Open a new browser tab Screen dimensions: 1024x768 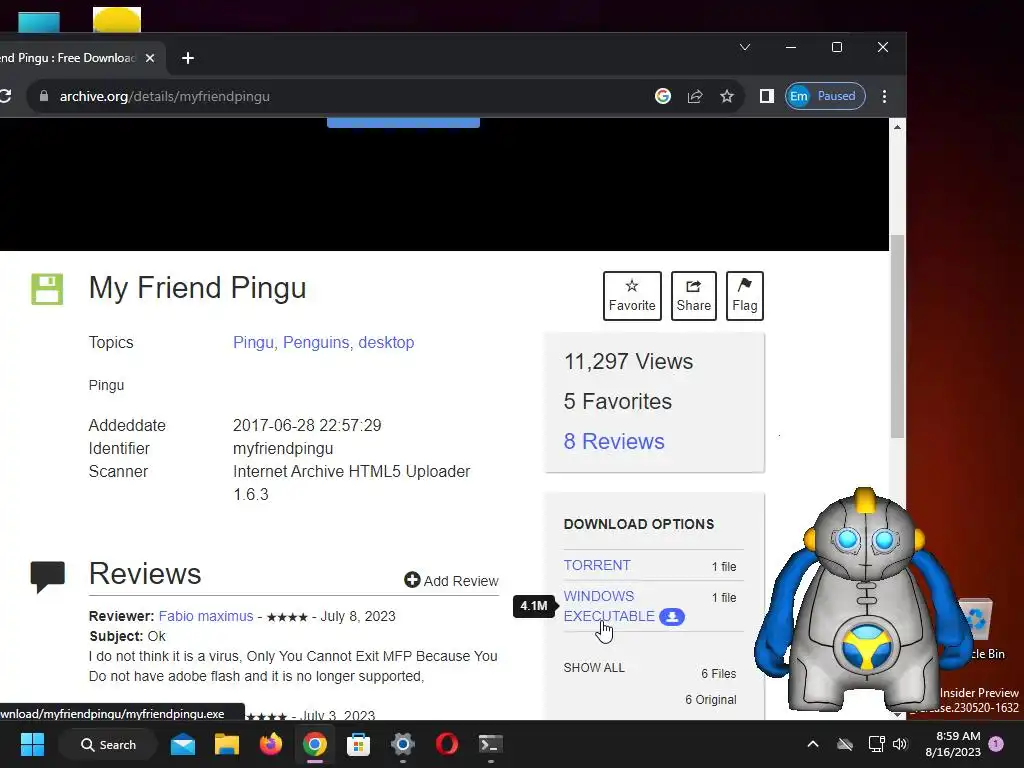[187, 58]
